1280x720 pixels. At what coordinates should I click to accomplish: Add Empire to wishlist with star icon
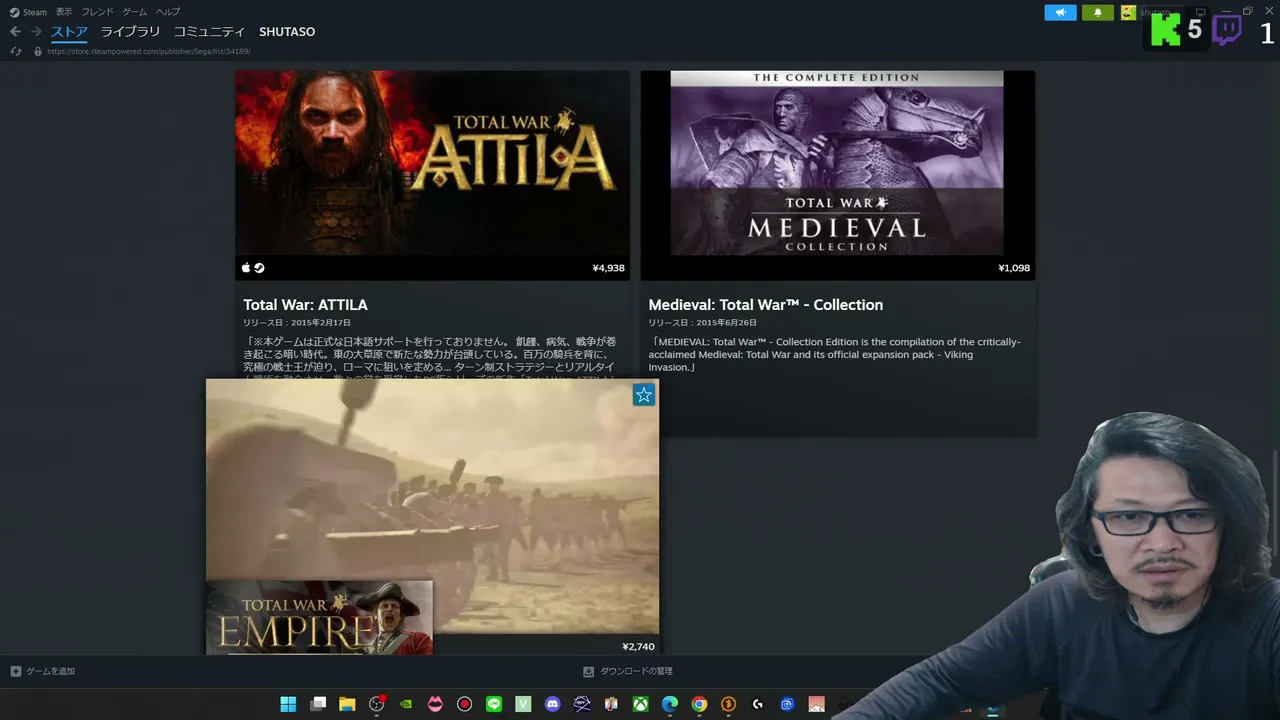coord(644,395)
